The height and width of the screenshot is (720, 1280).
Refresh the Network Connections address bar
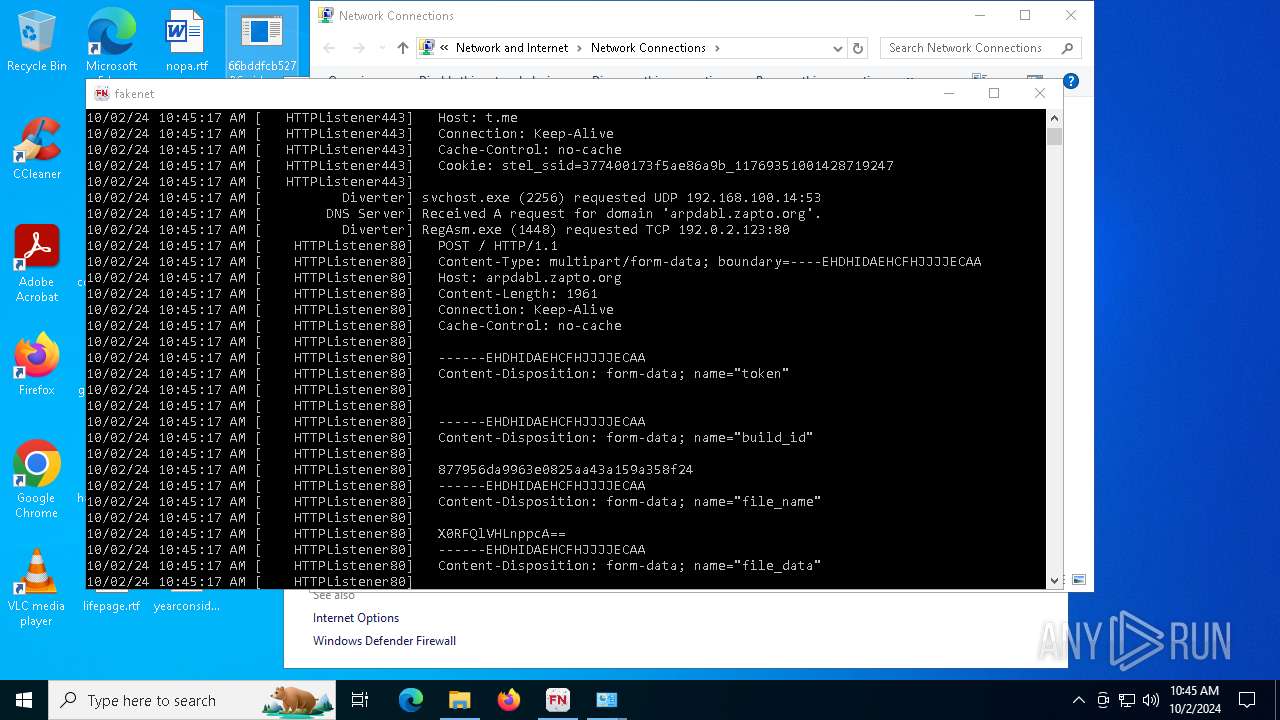click(857, 48)
